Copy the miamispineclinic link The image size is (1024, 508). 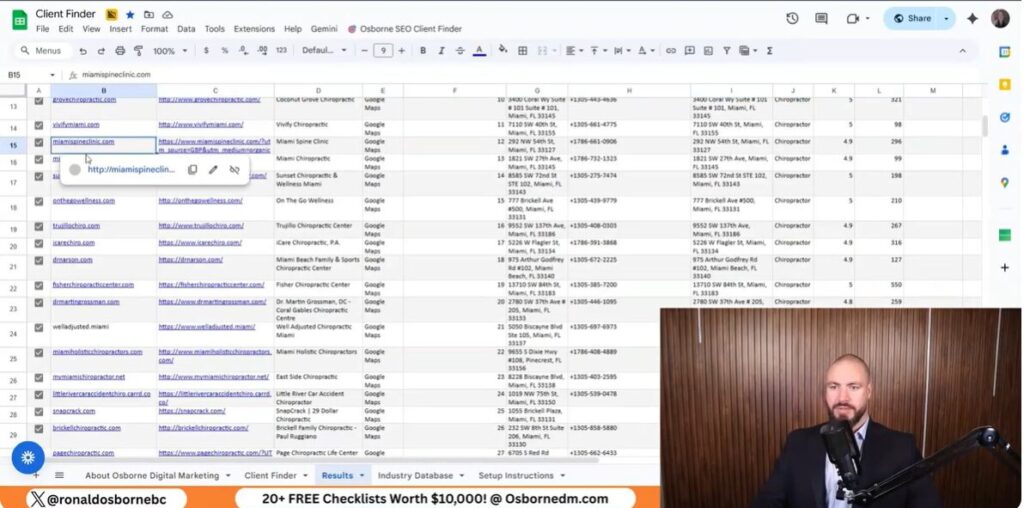(193, 170)
